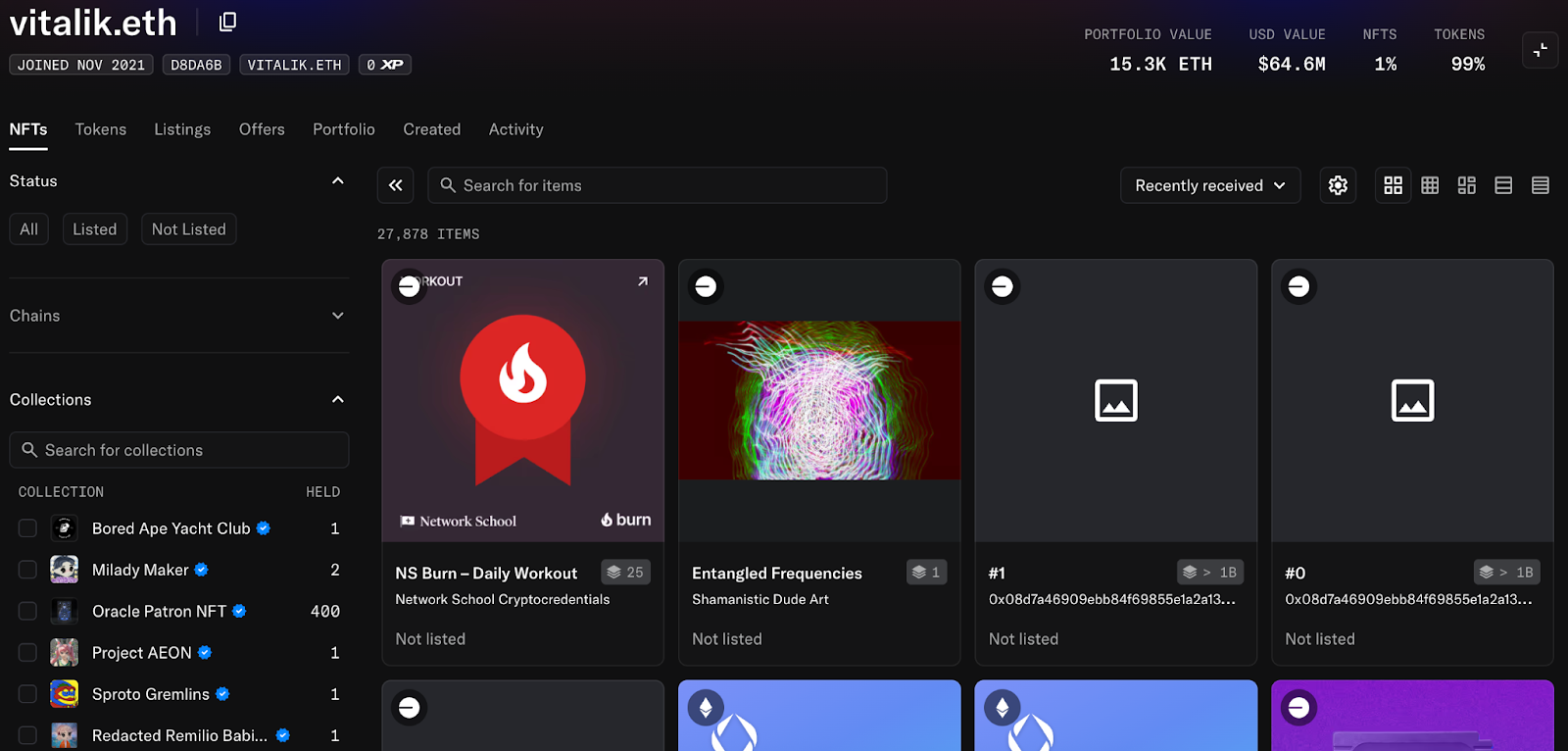The height and width of the screenshot is (751, 1568).
Task: Open NS Burn red flame artwork thumbnail
Action: click(x=523, y=400)
